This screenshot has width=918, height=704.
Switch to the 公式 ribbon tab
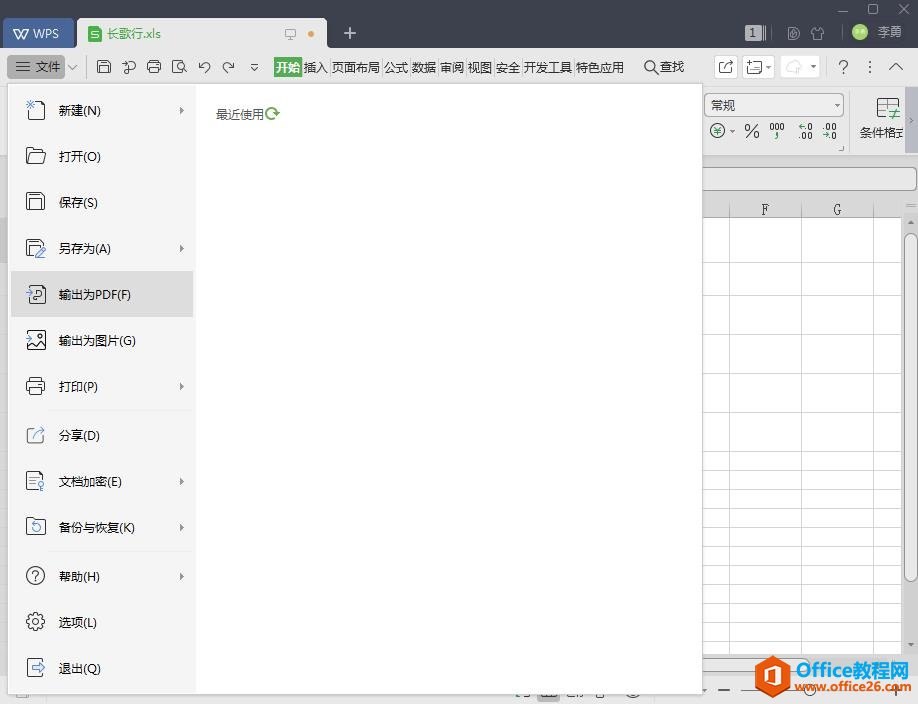pyautogui.click(x=396, y=67)
